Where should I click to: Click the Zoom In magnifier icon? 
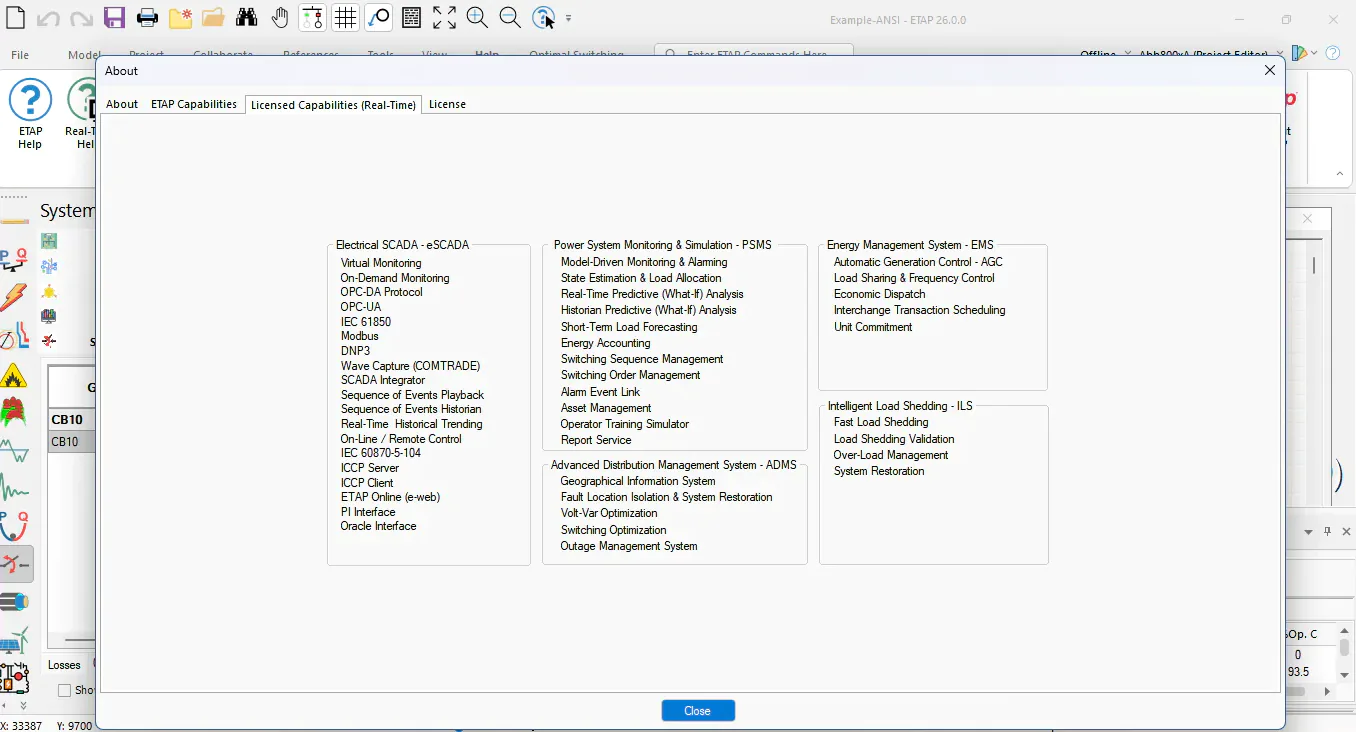tap(477, 18)
